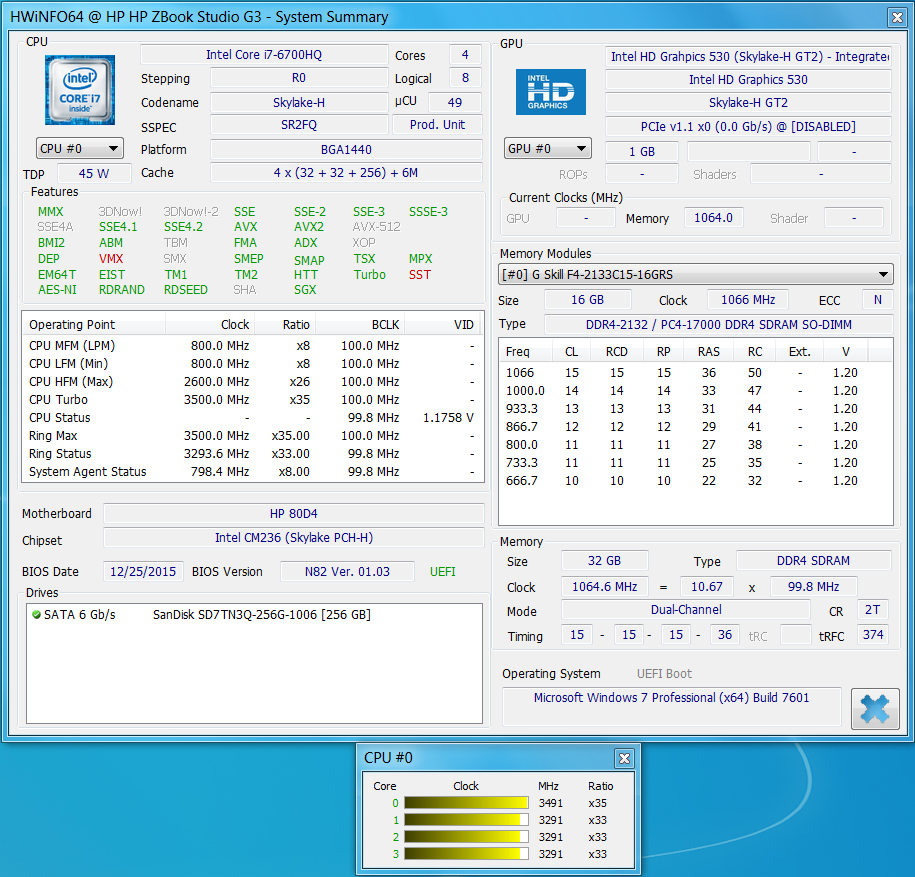Select the CPU Turbo row
This screenshot has width=915, height=877.
(x=253, y=400)
